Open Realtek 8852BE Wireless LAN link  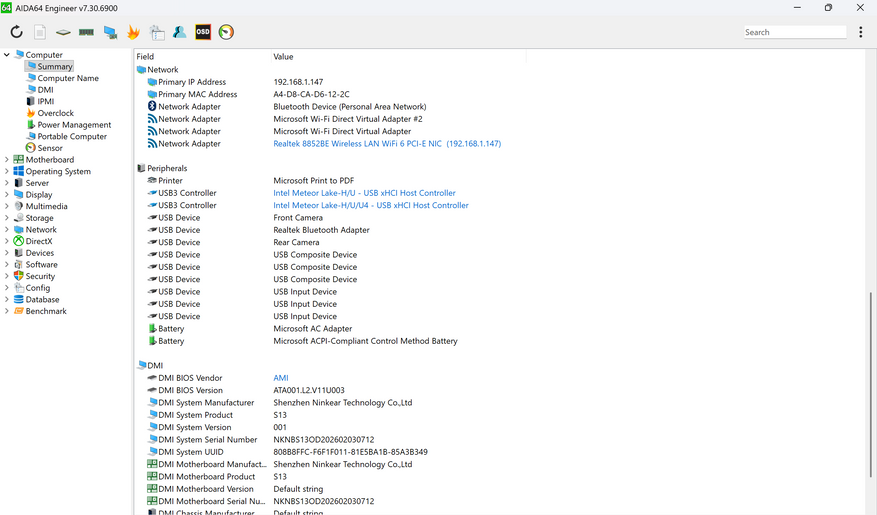[x=387, y=144]
